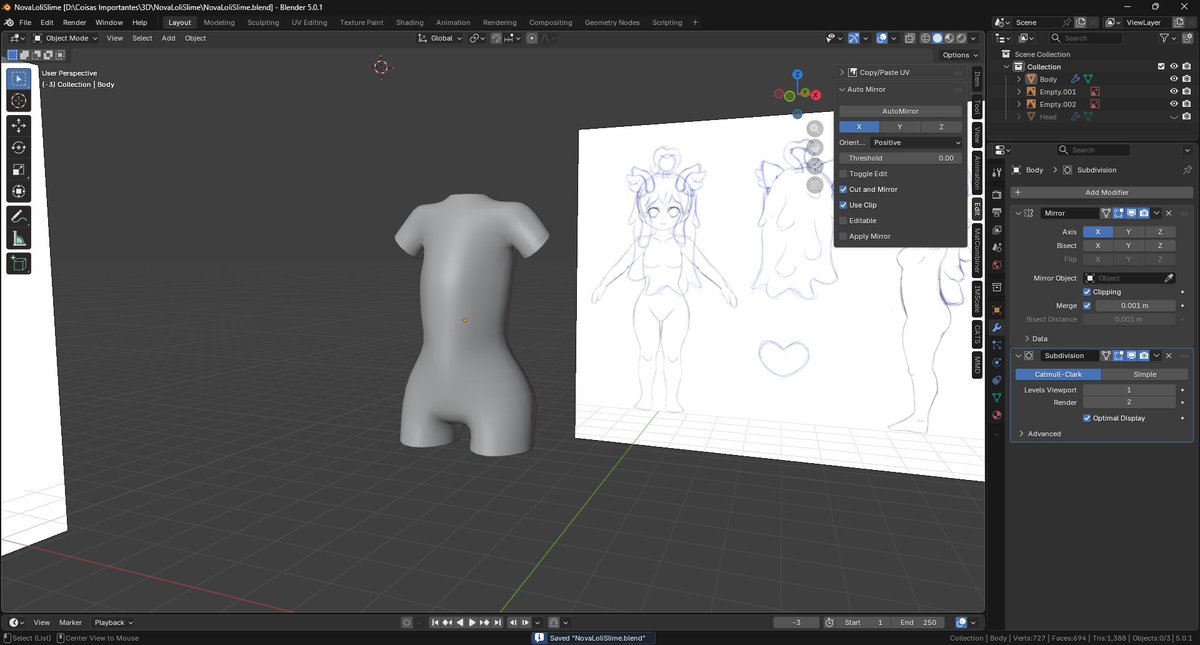Viewport: 1200px width, 645px height.
Task: Select the Select Box tool
Action: pos(19,79)
